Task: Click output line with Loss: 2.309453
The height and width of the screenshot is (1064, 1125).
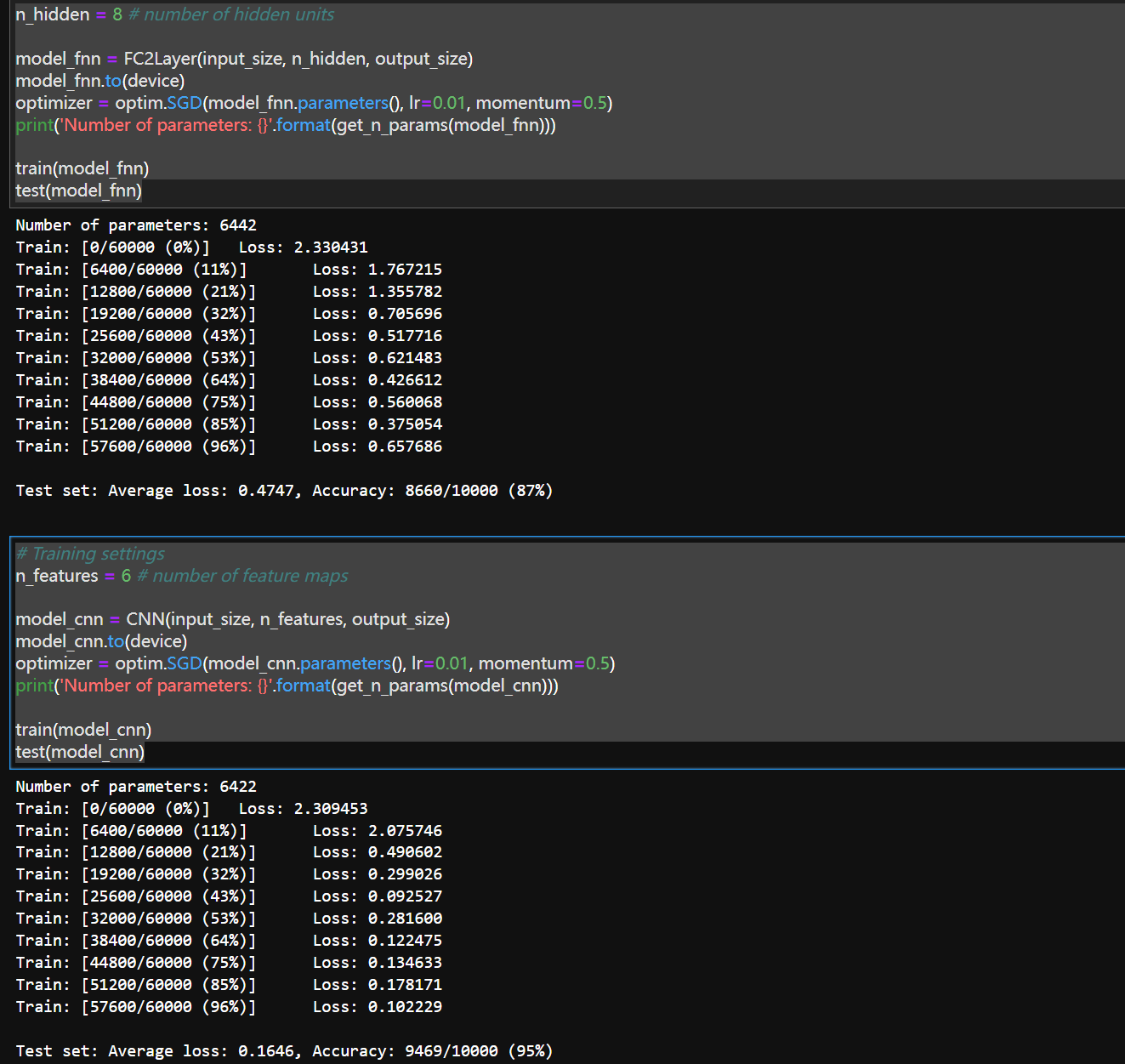Action: point(191,809)
